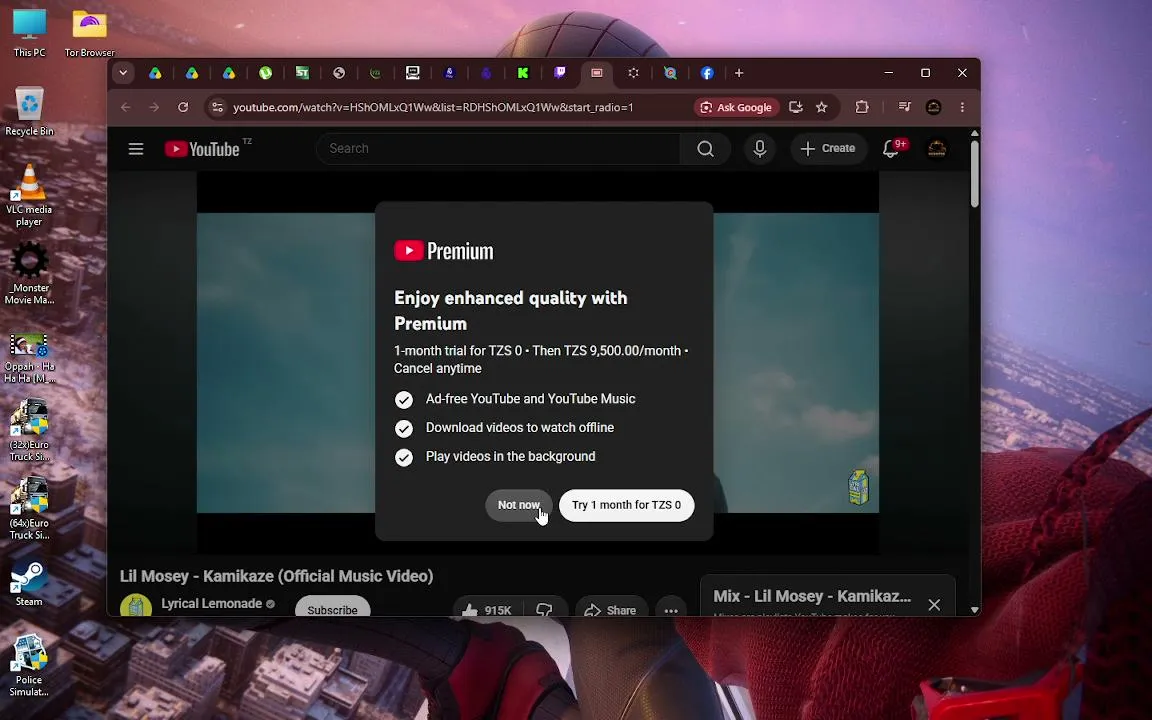Select the (32x)Euro Truck Simulator shortcut

tap(29, 430)
